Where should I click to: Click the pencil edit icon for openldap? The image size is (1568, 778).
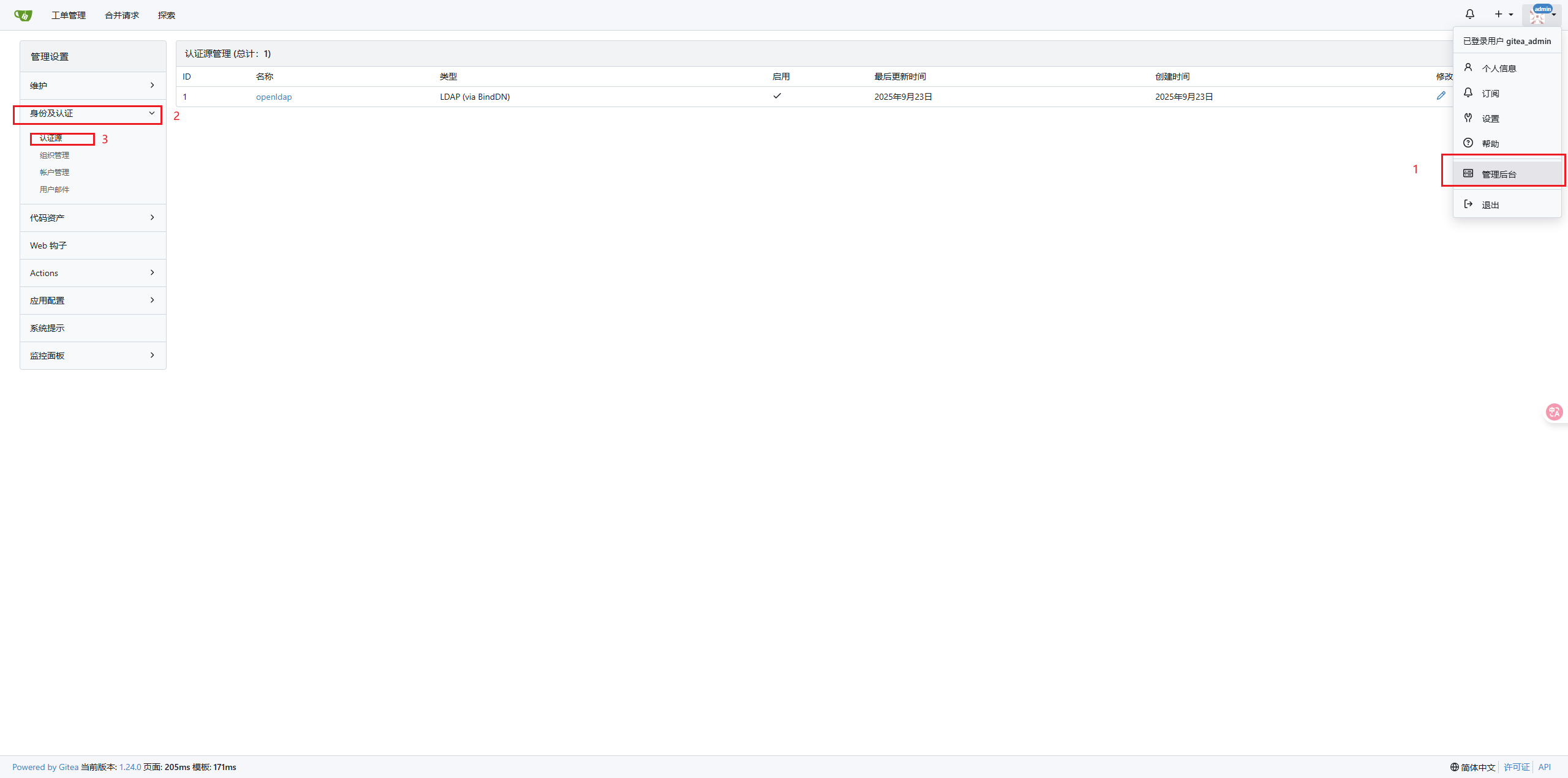click(1441, 95)
